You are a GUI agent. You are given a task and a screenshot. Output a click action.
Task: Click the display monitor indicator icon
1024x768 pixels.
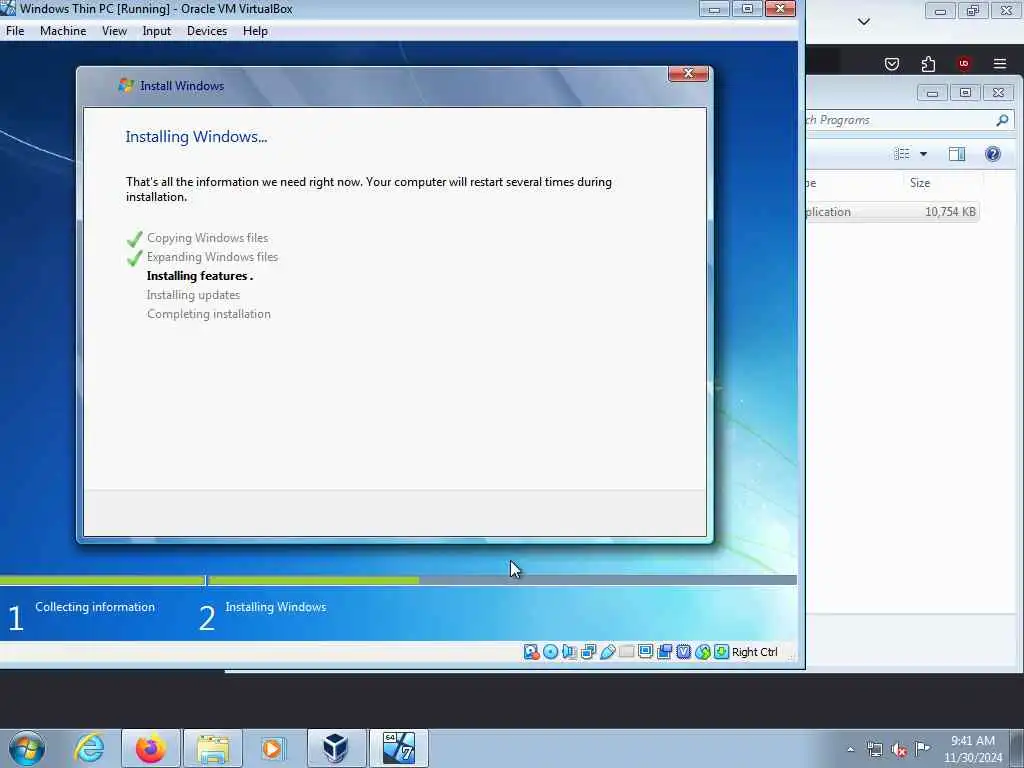645,652
